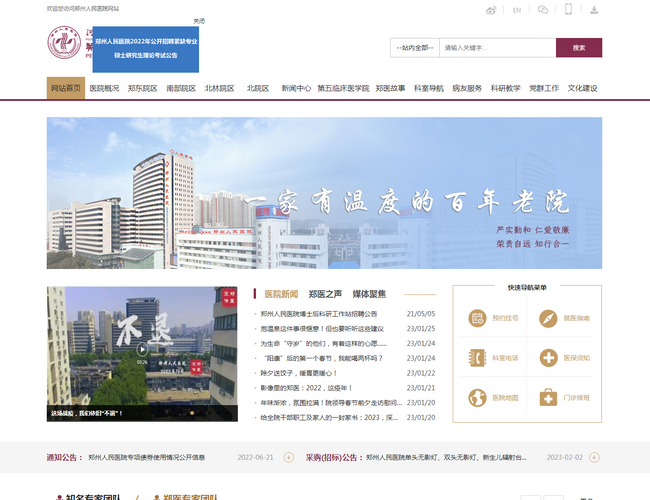Close the blue popup announcement via 关闭
This screenshot has height=500, width=650.
pos(199,21)
